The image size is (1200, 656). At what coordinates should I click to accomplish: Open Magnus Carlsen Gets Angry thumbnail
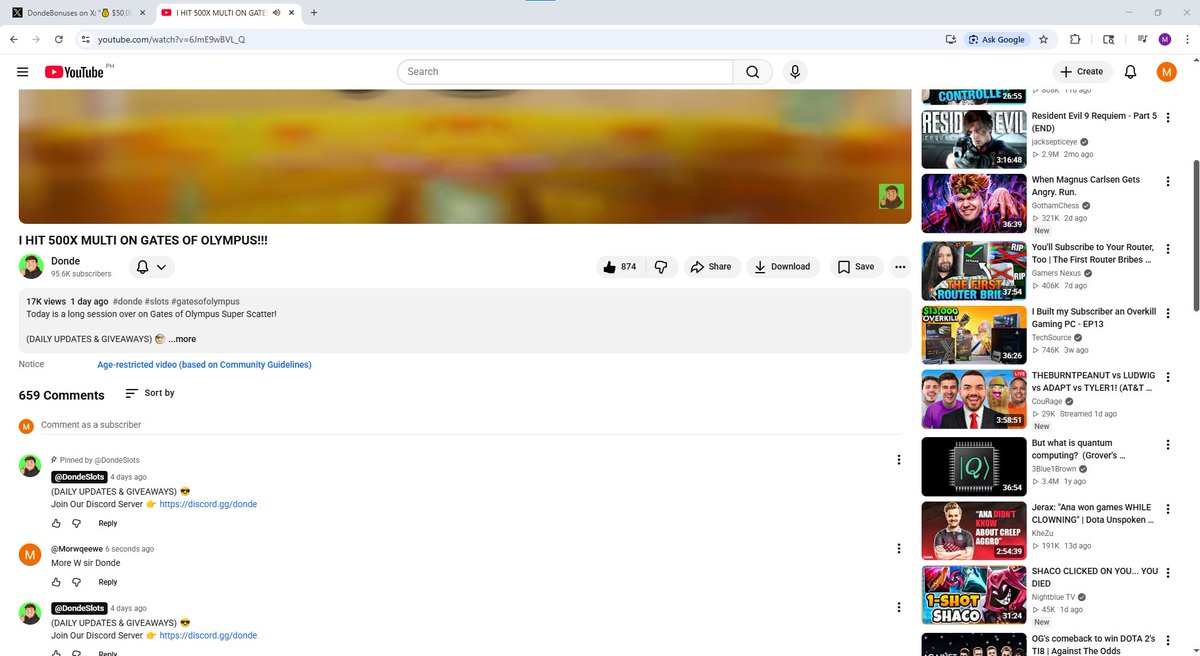click(974, 204)
